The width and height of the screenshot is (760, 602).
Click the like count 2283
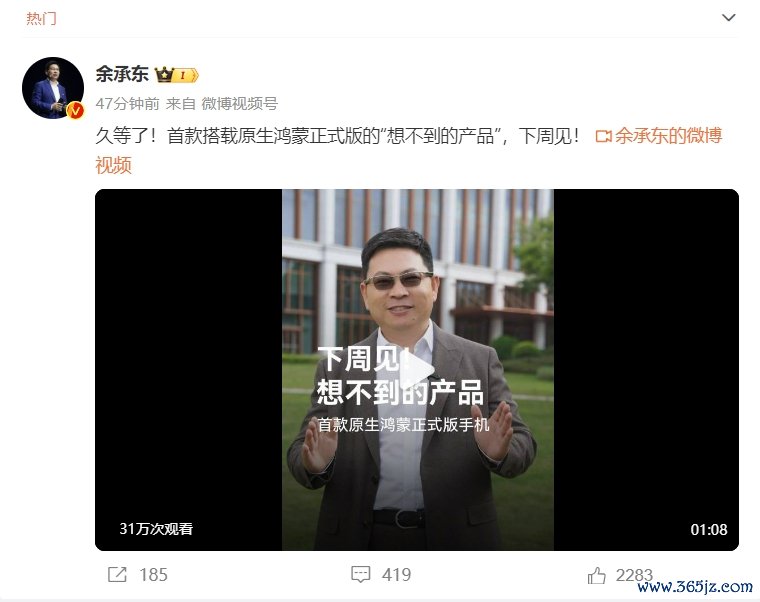[x=634, y=575]
